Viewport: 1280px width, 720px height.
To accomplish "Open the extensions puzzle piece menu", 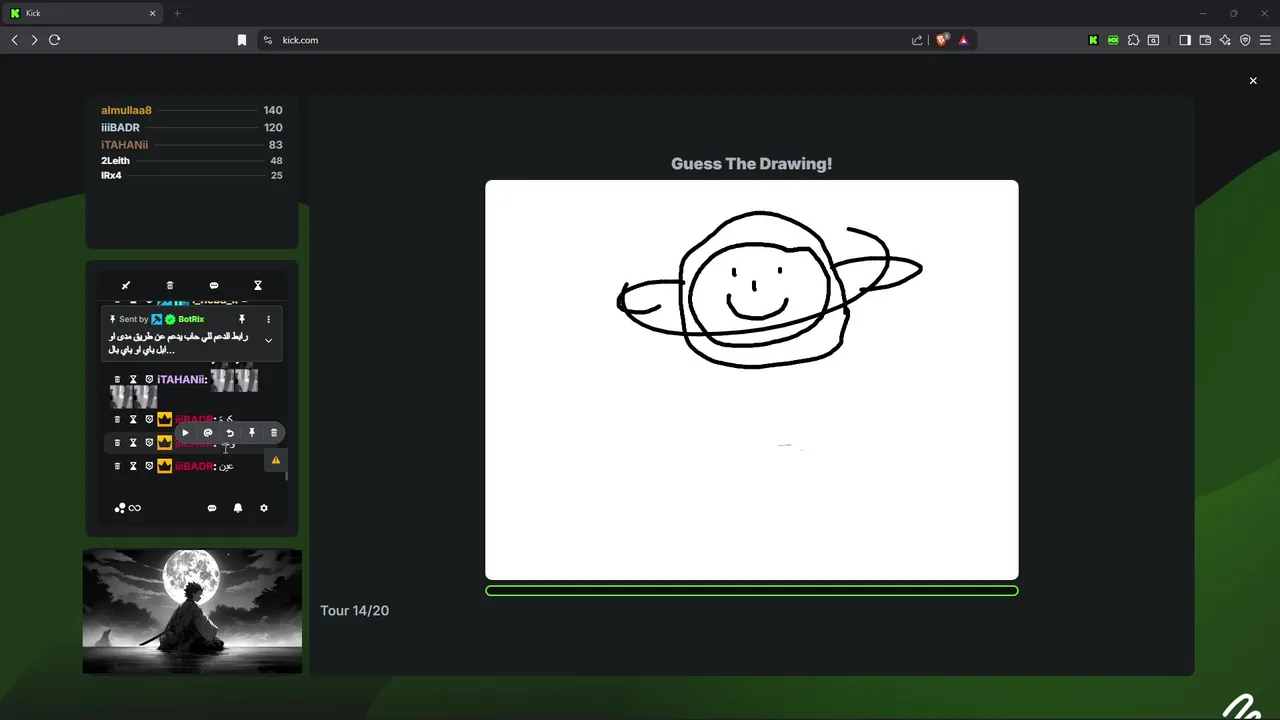I will [x=1133, y=40].
